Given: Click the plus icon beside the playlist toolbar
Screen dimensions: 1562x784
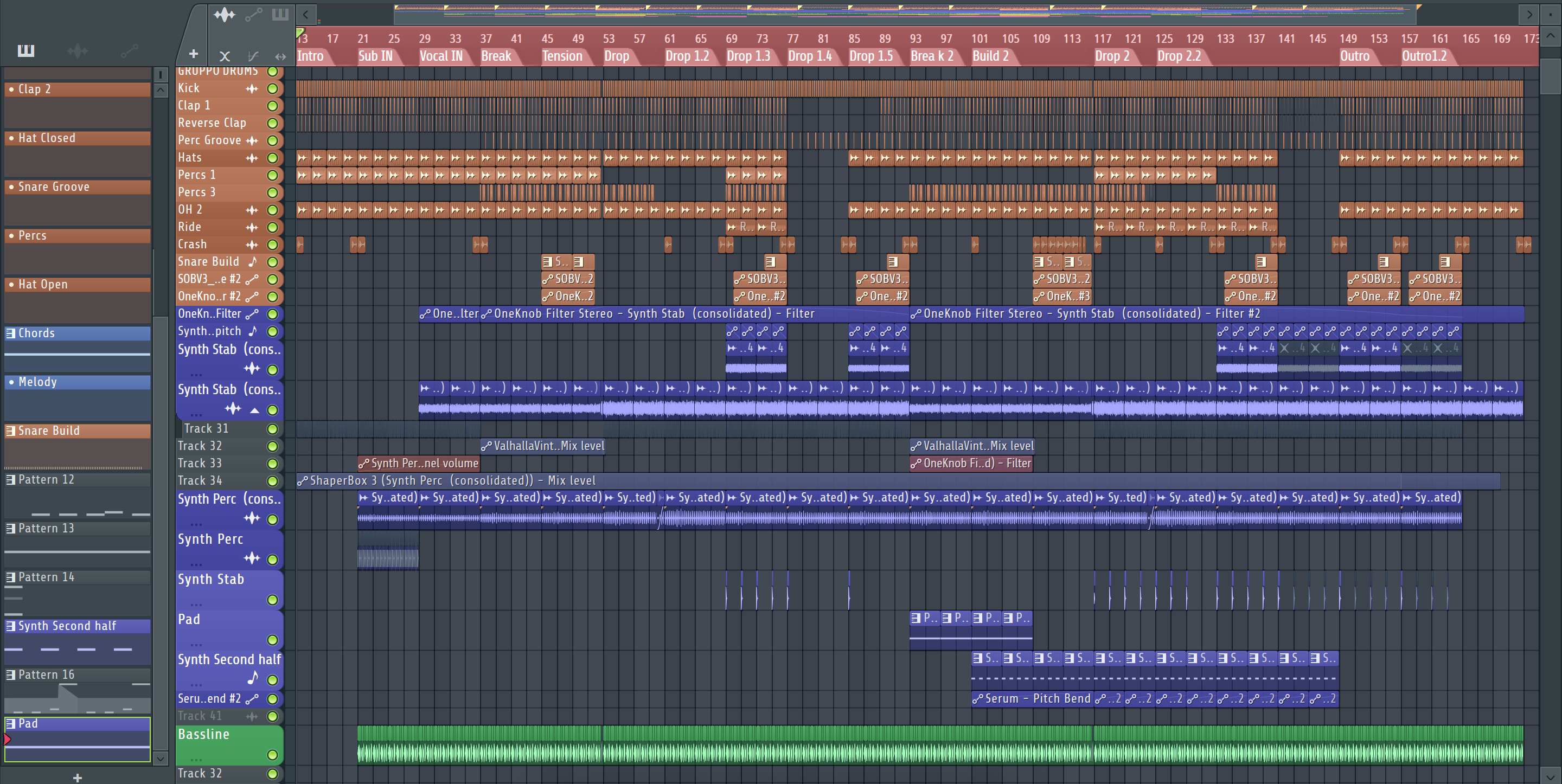Looking at the screenshot, I should click(194, 54).
